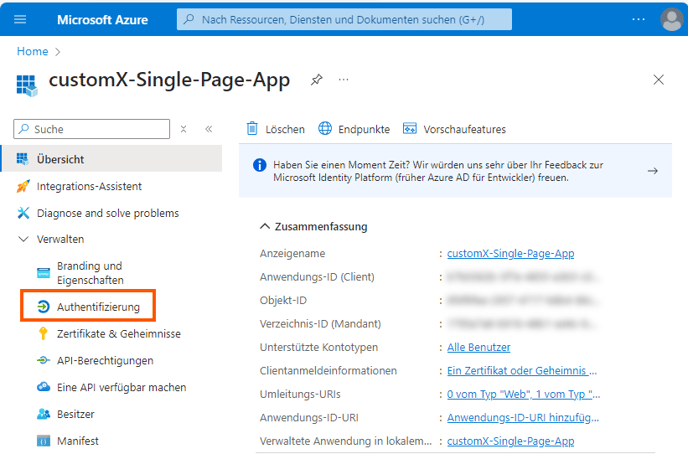Select the blurred Anwendungs-ID (Client) value
The height and width of the screenshot is (454, 688).
tap(524, 277)
